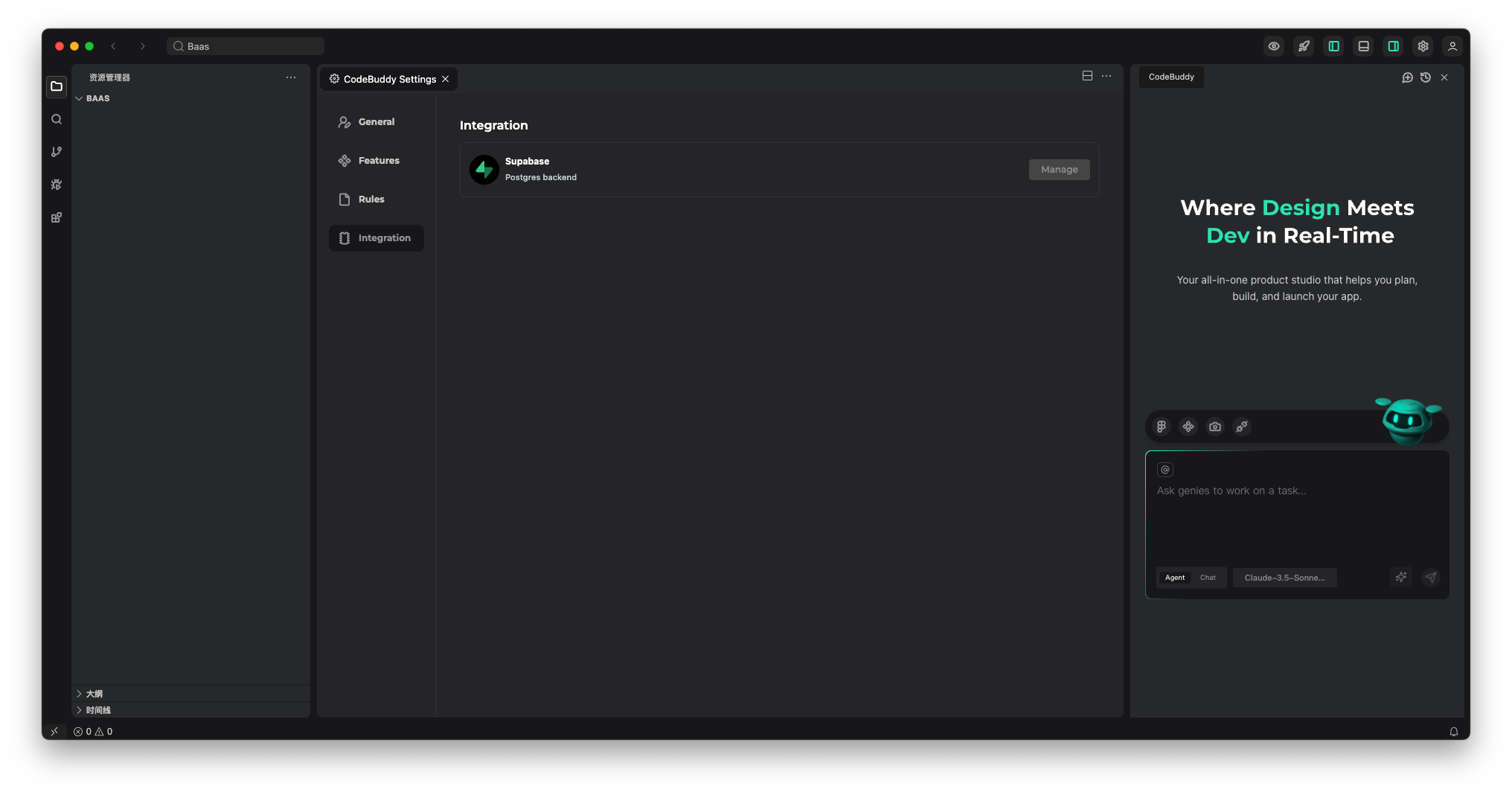Open the Rules settings section
Viewport: 1512px width, 795px height.
point(376,199)
